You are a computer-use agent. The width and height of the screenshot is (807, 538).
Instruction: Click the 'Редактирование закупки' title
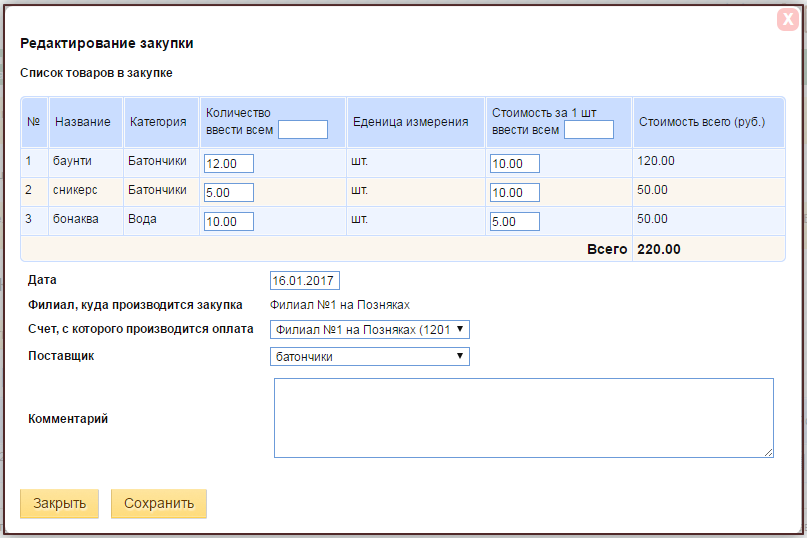pyautogui.click(x=107, y=43)
